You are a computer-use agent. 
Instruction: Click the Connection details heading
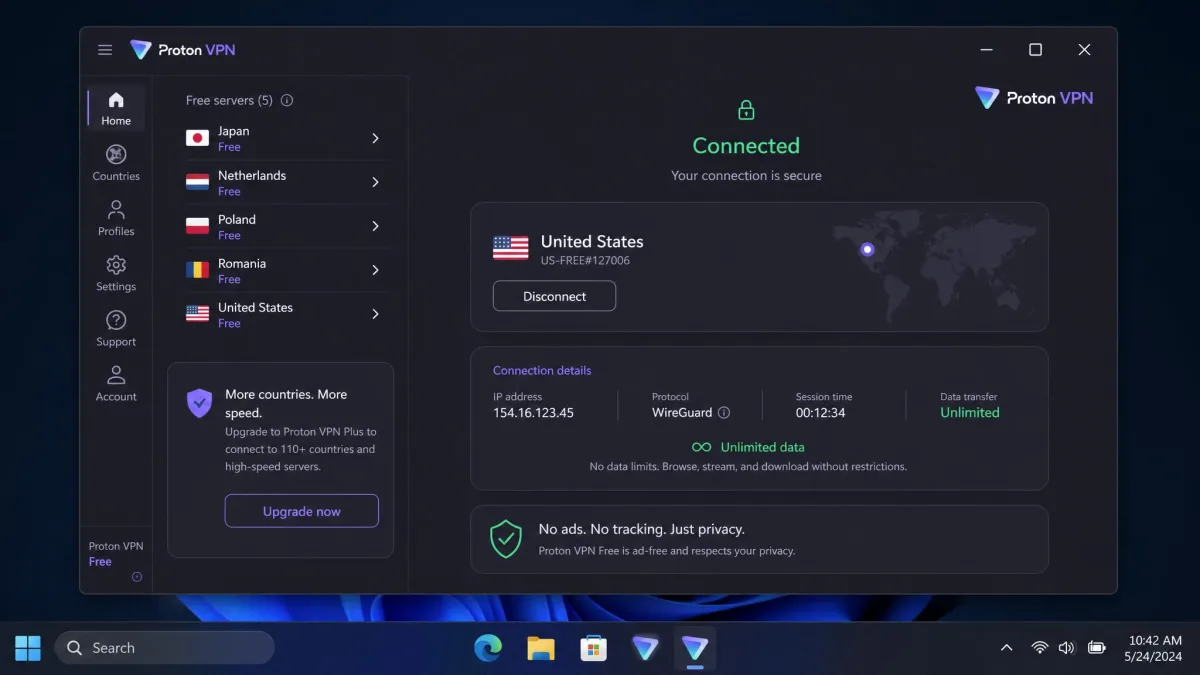click(x=542, y=370)
